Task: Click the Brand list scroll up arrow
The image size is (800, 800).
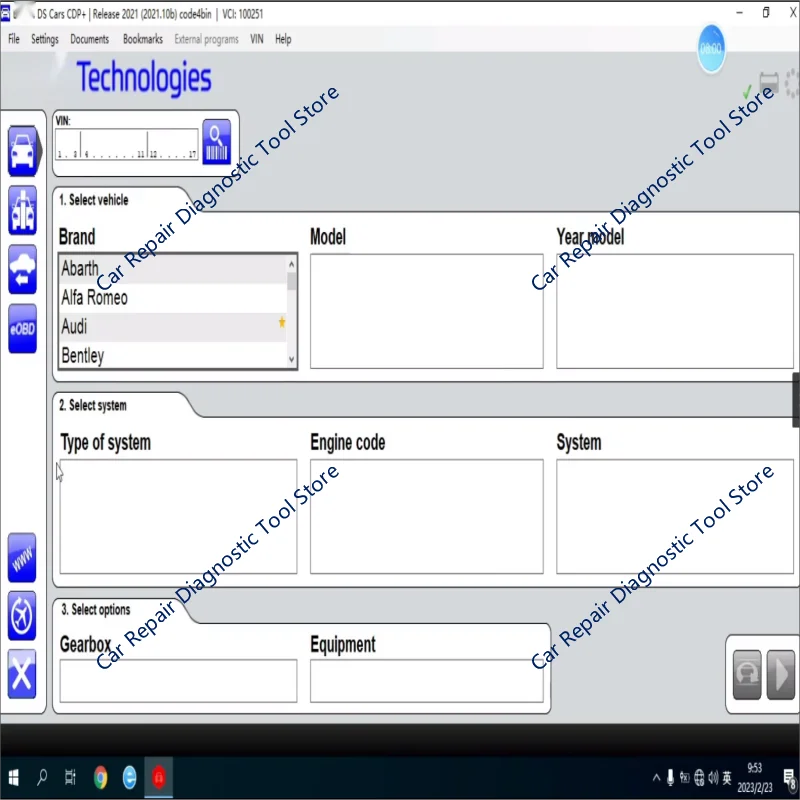Action: pos(291,264)
